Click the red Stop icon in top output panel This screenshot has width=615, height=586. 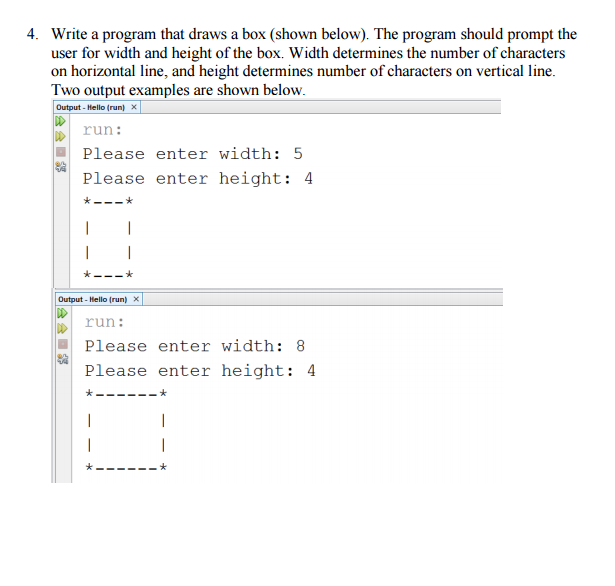pos(61,151)
